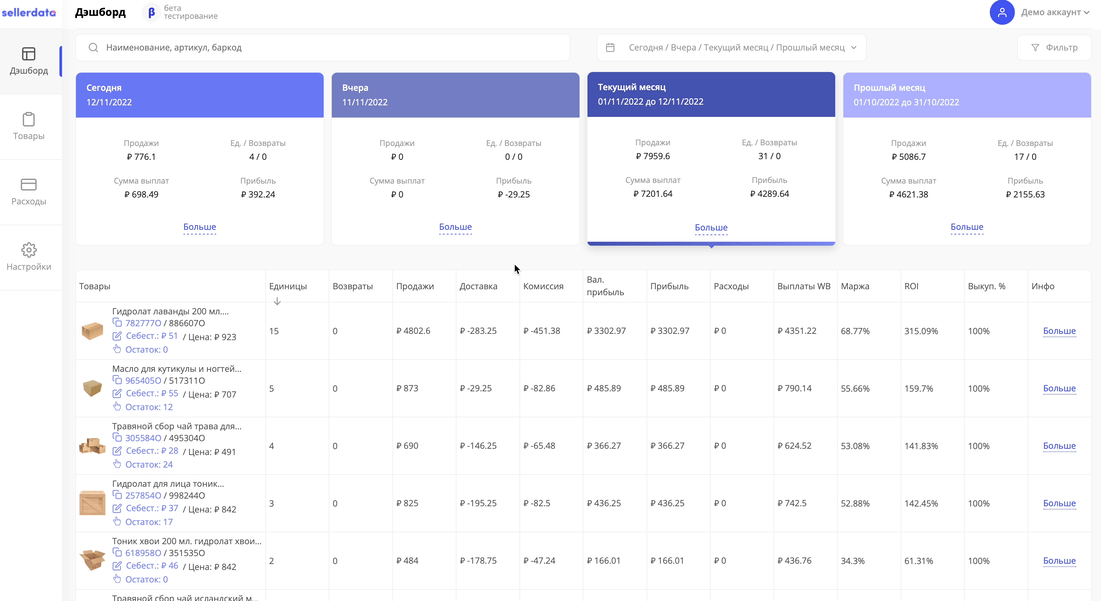Open the Товары sidebar section
This screenshot has width=1101, height=601.
29,126
